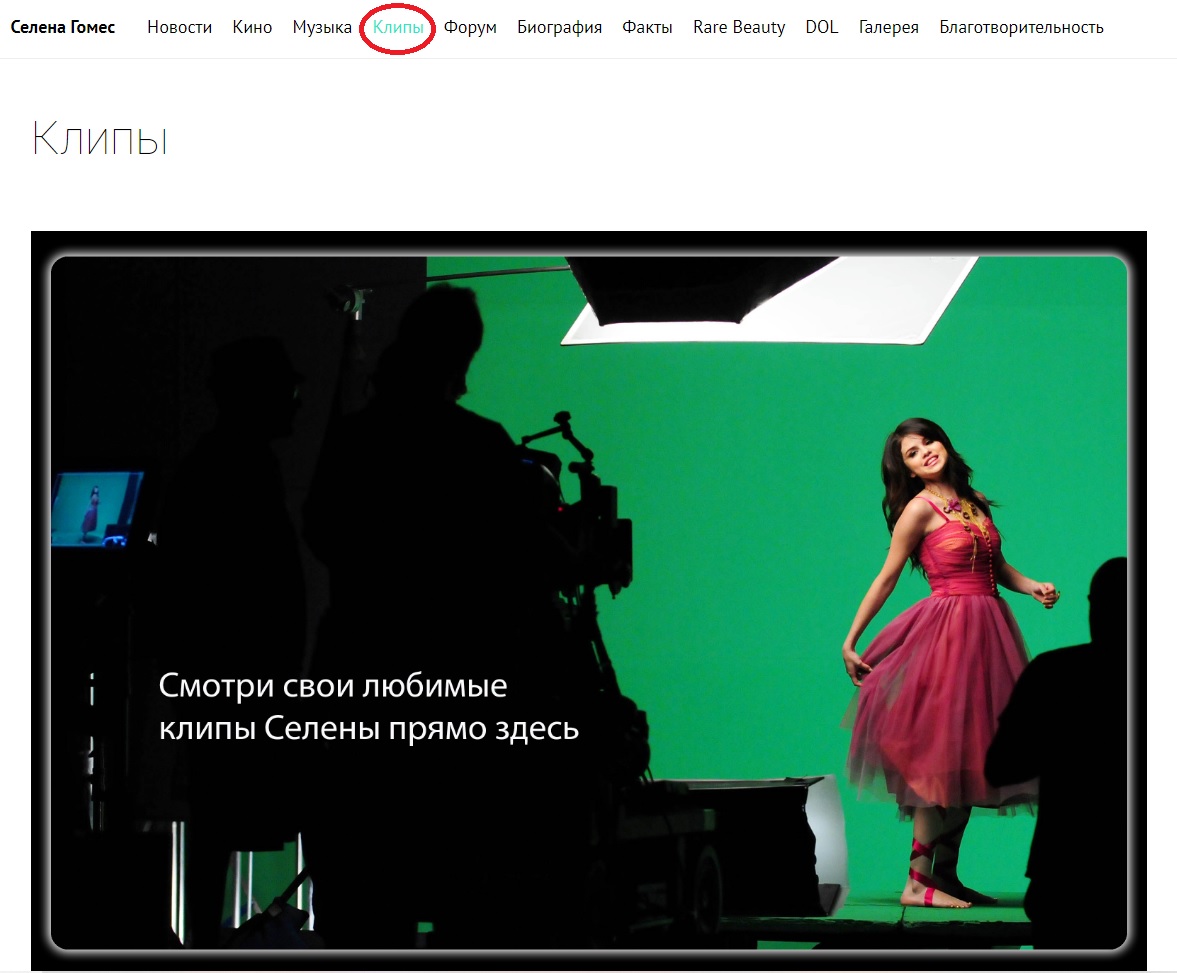
Task: Open the Музыка page
Action: [x=322, y=28]
